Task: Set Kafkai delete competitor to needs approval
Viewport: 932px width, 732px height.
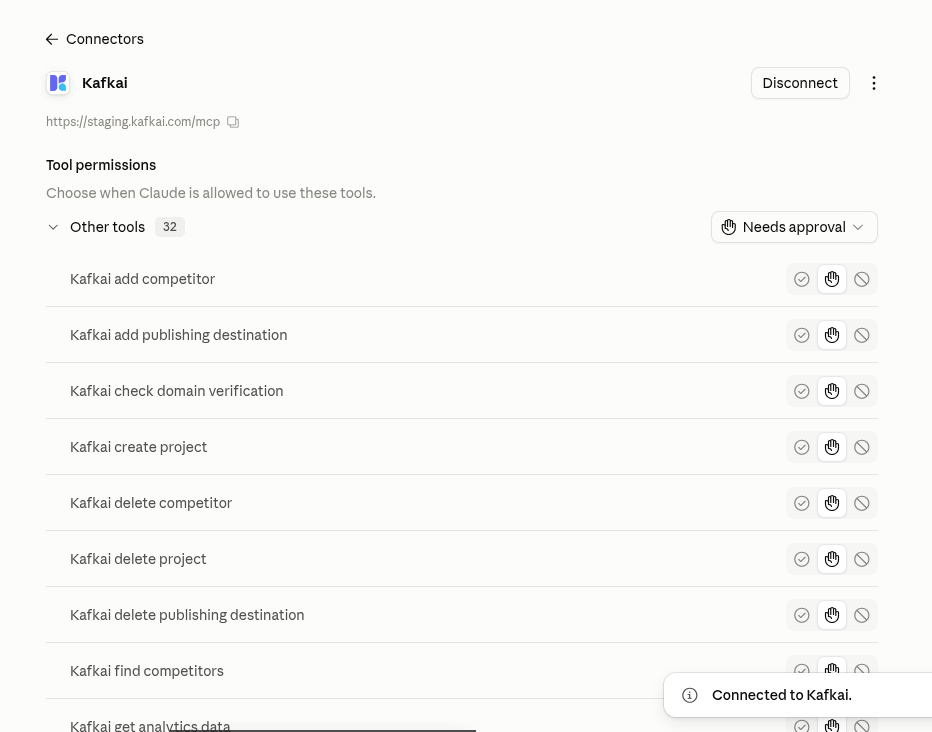Action: pos(832,503)
